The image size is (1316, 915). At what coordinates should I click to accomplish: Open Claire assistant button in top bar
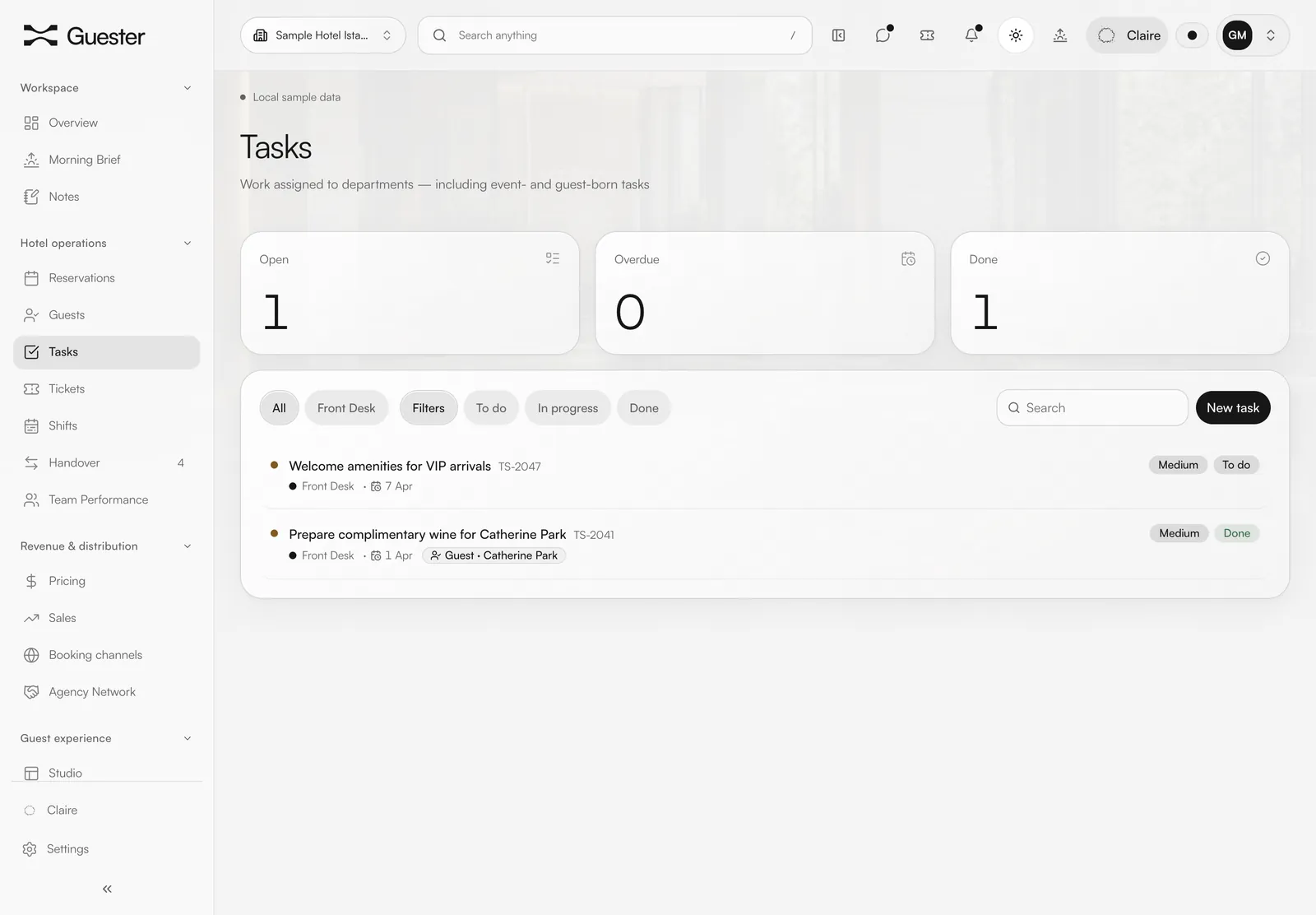click(x=1128, y=35)
